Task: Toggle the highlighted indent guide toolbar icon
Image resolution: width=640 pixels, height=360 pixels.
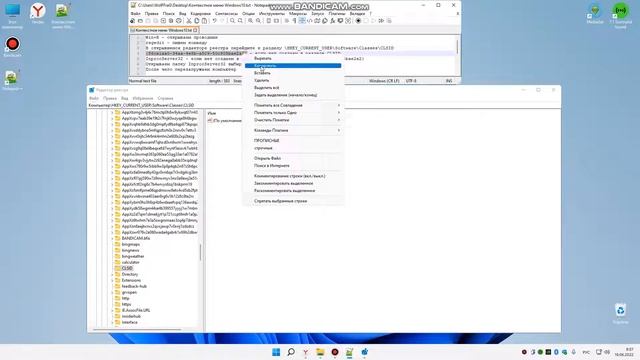Action: [302, 21]
